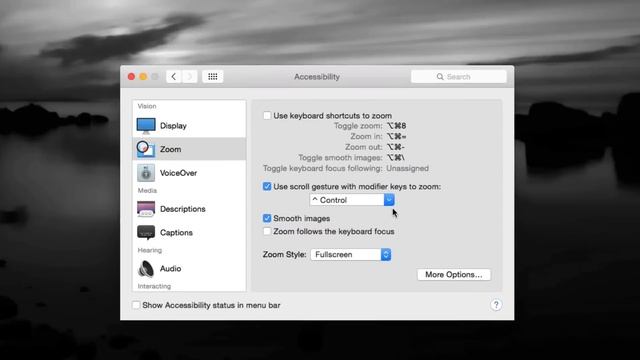Click More Options button

[x=454, y=275]
